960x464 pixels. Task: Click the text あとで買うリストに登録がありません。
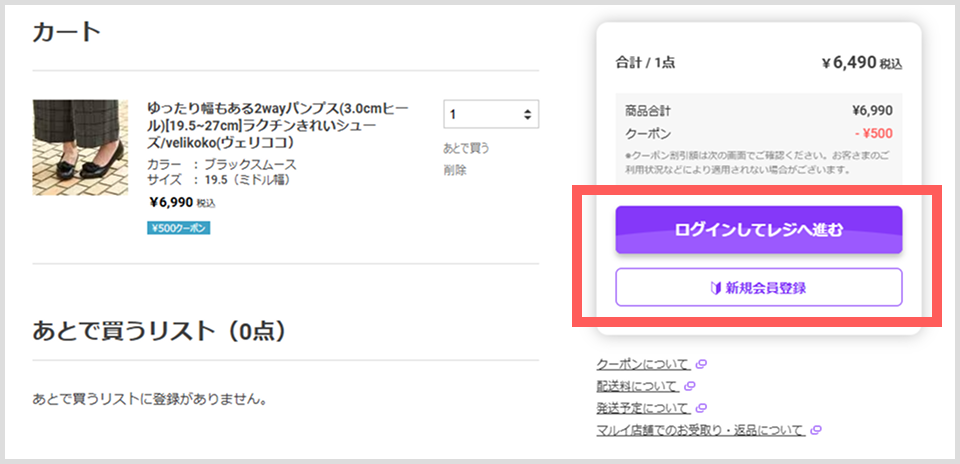click(x=151, y=400)
